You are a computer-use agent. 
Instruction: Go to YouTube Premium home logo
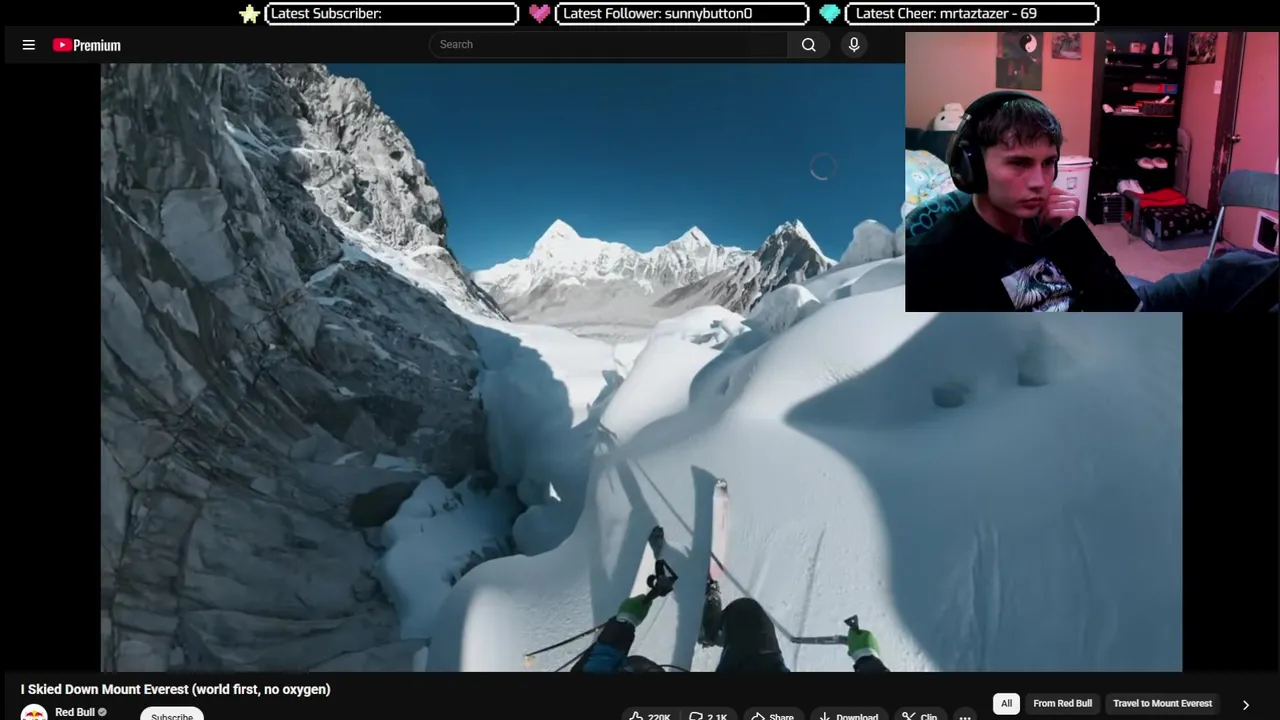87,45
